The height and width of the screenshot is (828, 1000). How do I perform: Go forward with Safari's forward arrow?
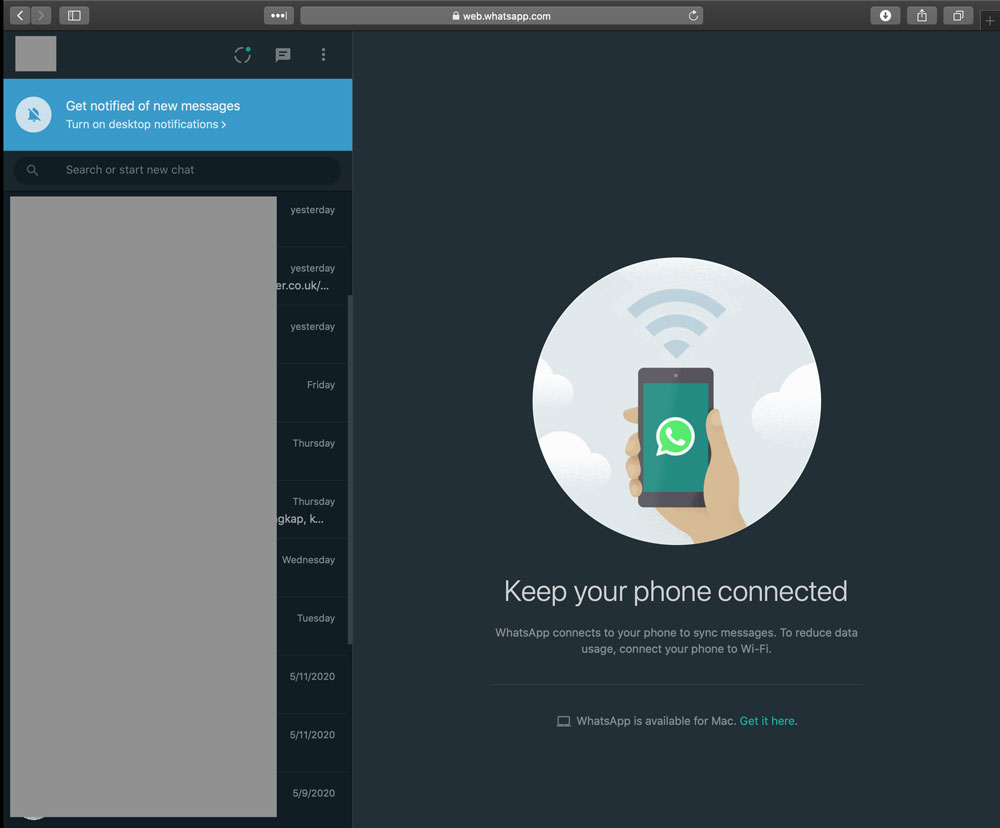[41, 15]
